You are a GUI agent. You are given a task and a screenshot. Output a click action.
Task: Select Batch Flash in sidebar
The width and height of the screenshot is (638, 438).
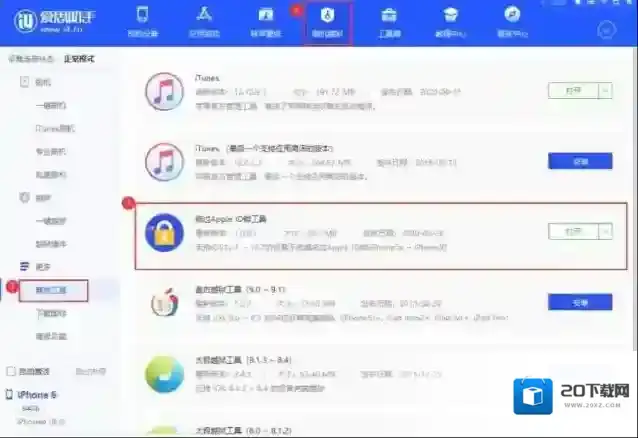[51, 175]
